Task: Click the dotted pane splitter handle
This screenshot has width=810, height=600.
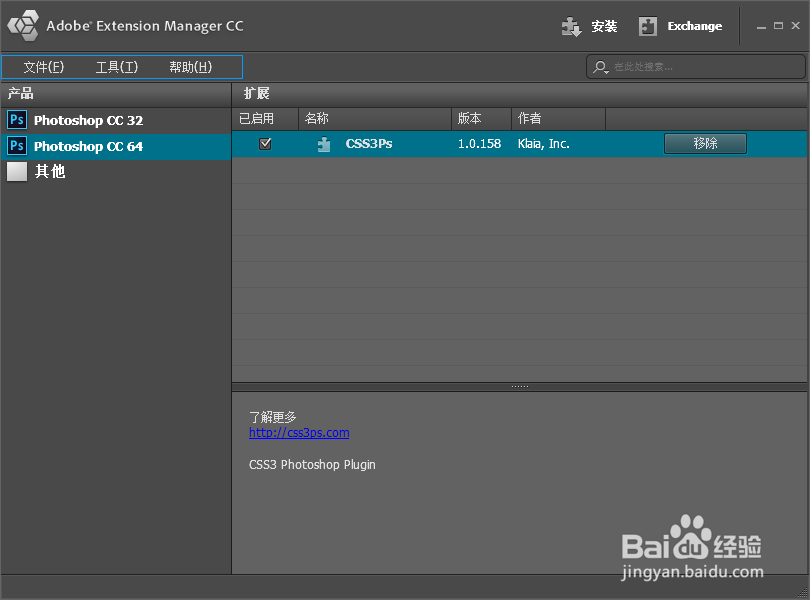Action: (x=520, y=387)
